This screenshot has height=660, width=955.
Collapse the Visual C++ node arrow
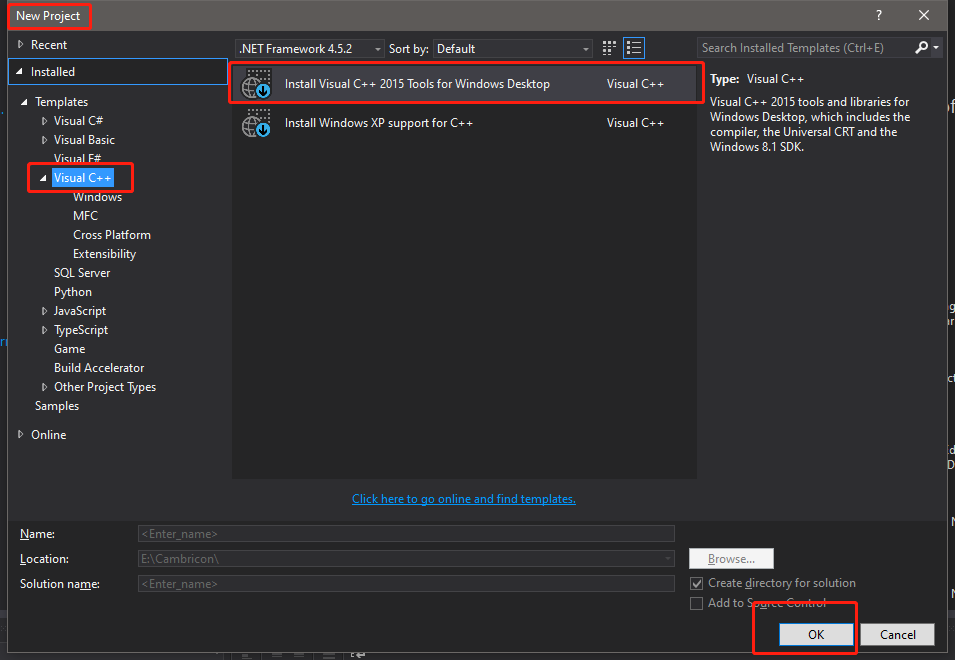[x=43, y=178]
